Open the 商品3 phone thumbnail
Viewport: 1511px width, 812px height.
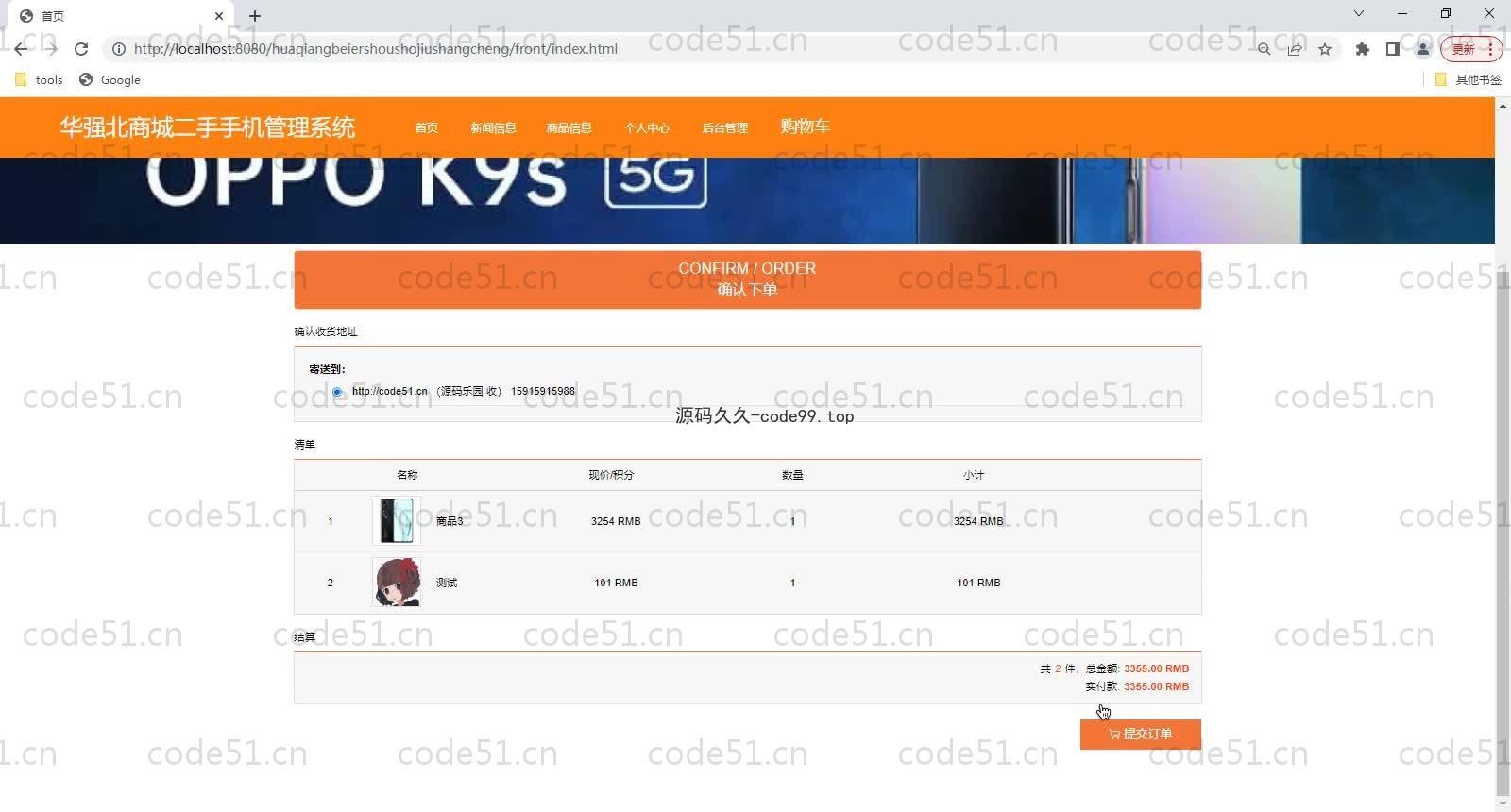(397, 521)
